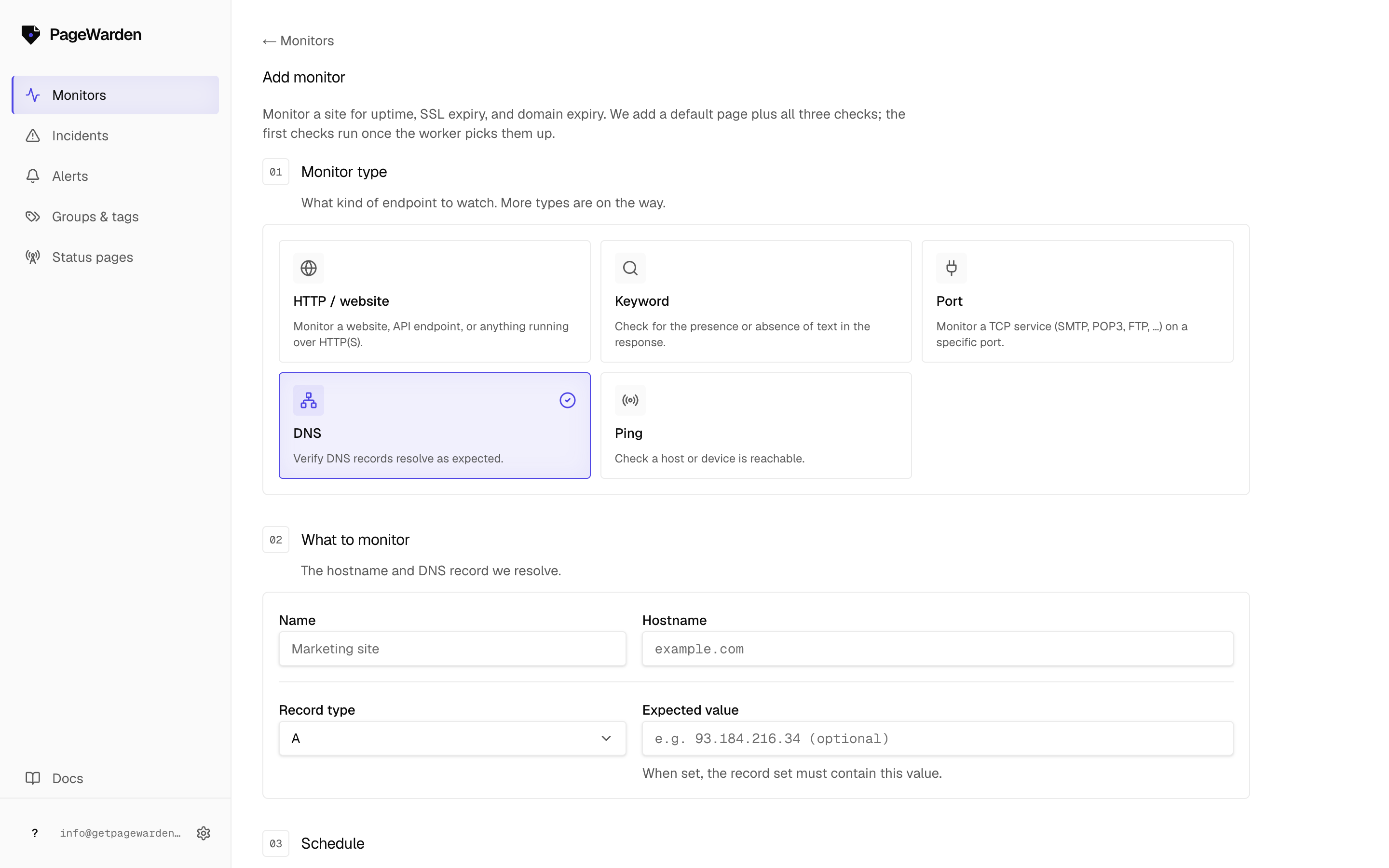The image size is (1389, 868).
Task: Focus the Hostname input field
Action: 938,649
